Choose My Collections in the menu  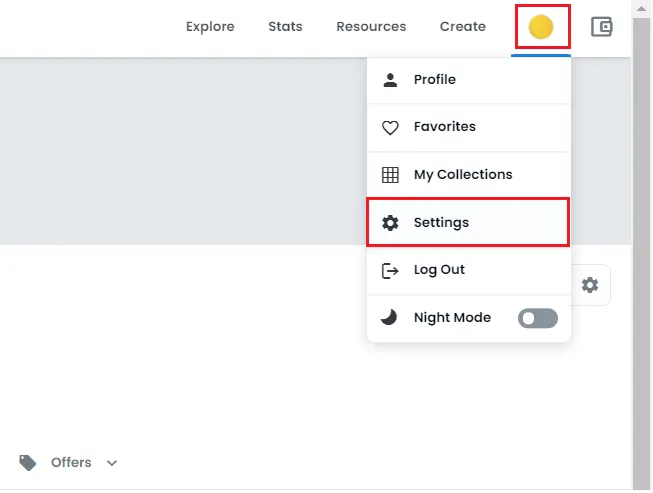pyautogui.click(x=462, y=175)
